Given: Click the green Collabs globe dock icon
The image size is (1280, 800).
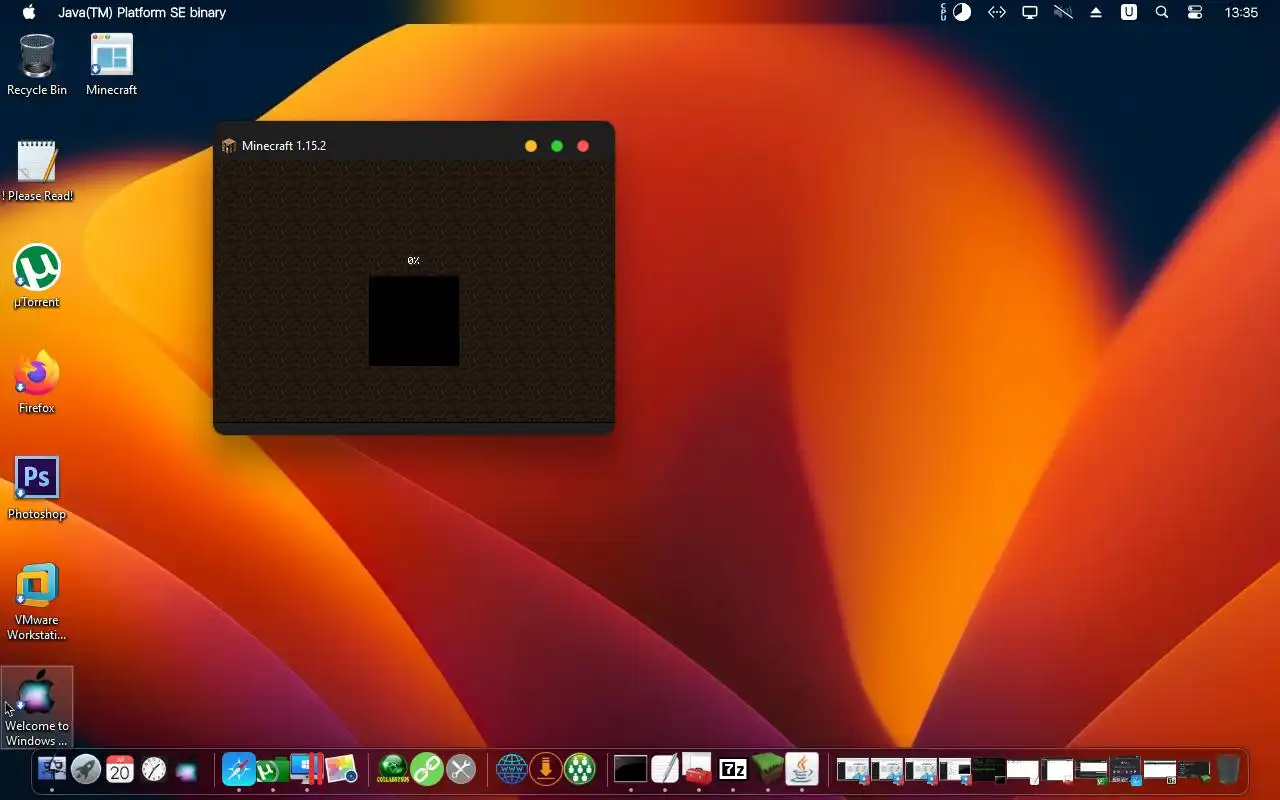Looking at the screenshot, I should 393,769.
